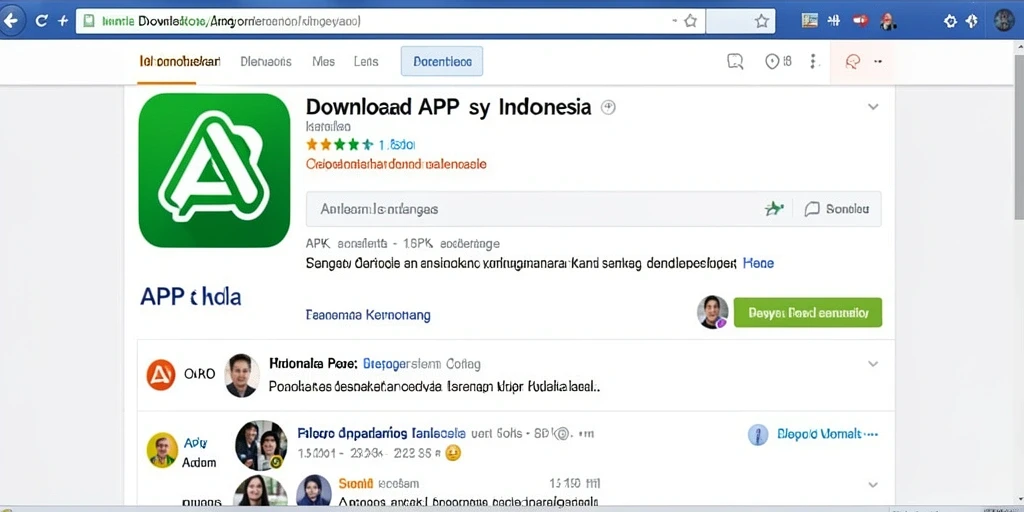The height and width of the screenshot is (512, 1024).
Task: Click the Adam user avatar
Action: point(163,450)
